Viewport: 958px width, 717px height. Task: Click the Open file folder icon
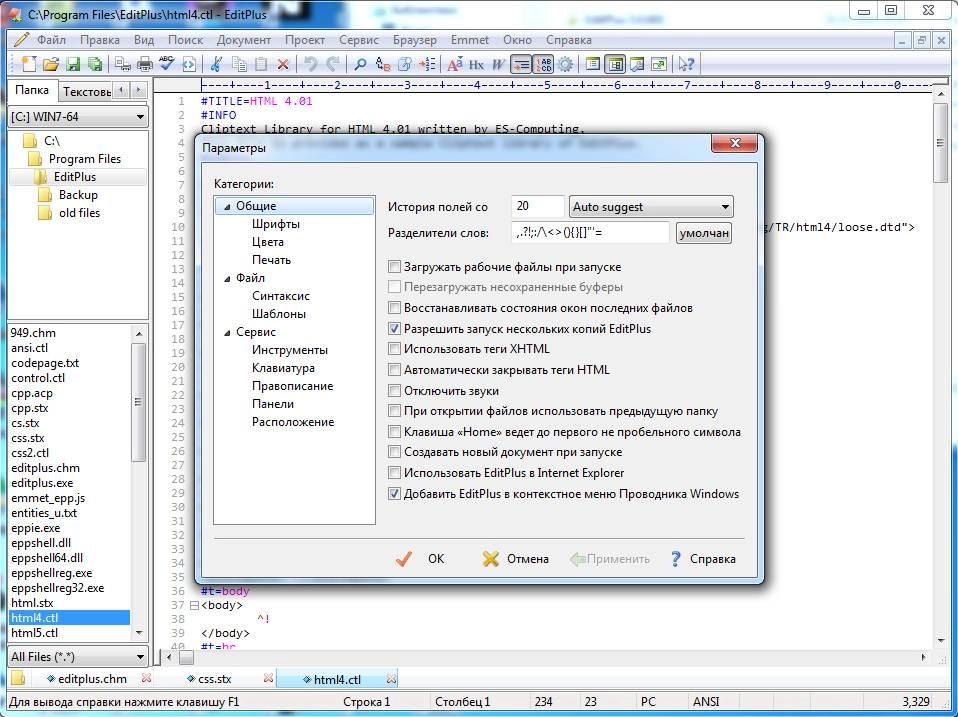[x=51, y=64]
